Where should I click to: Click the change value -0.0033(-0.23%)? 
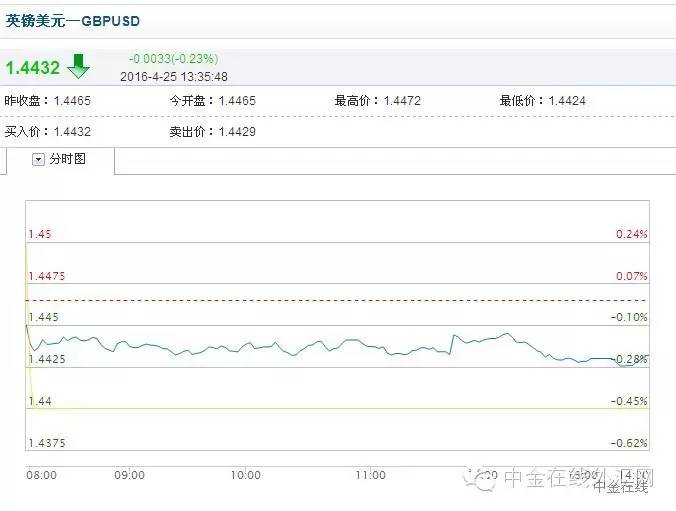coord(173,59)
